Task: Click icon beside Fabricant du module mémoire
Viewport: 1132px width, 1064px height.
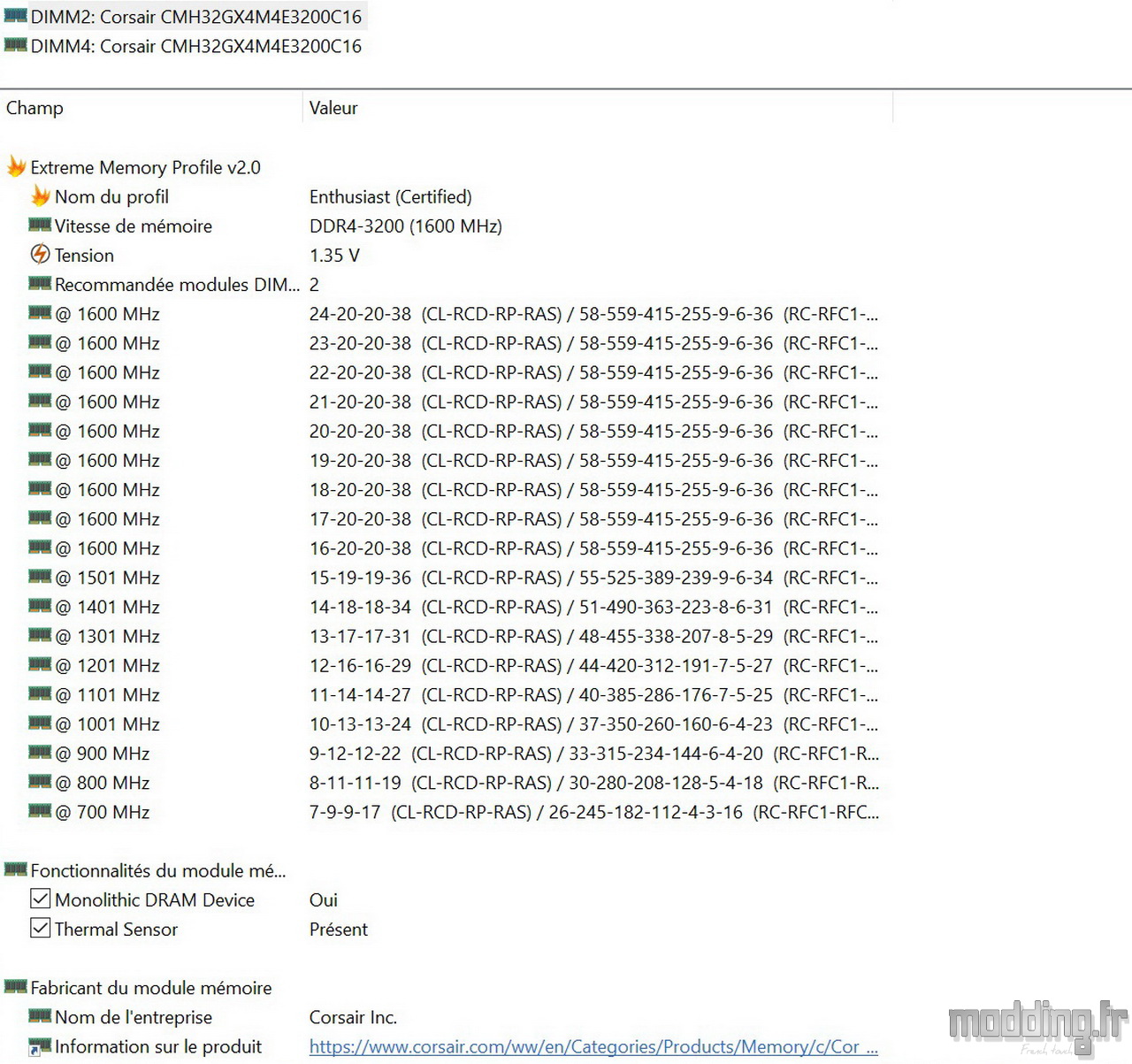Action: tap(16, 986)
